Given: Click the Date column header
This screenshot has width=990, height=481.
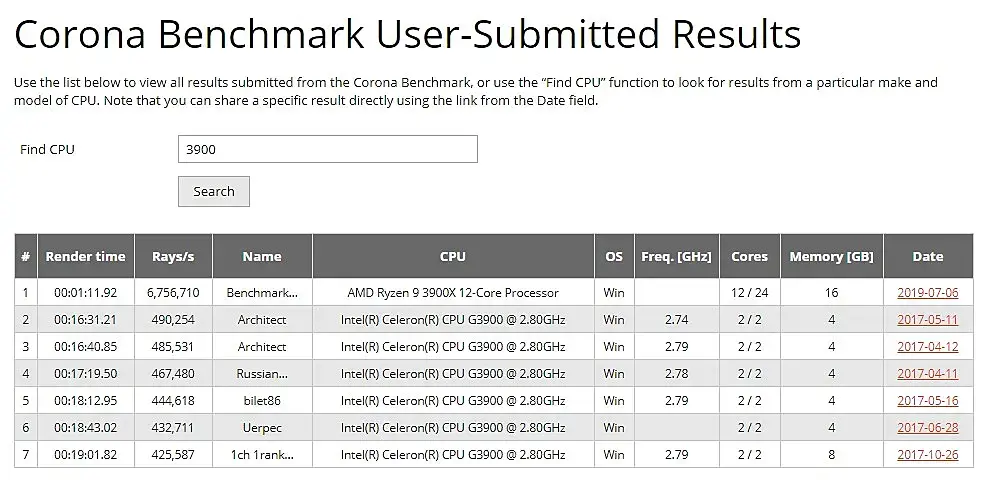Looking at the screenshot, I should click(927, 256).
